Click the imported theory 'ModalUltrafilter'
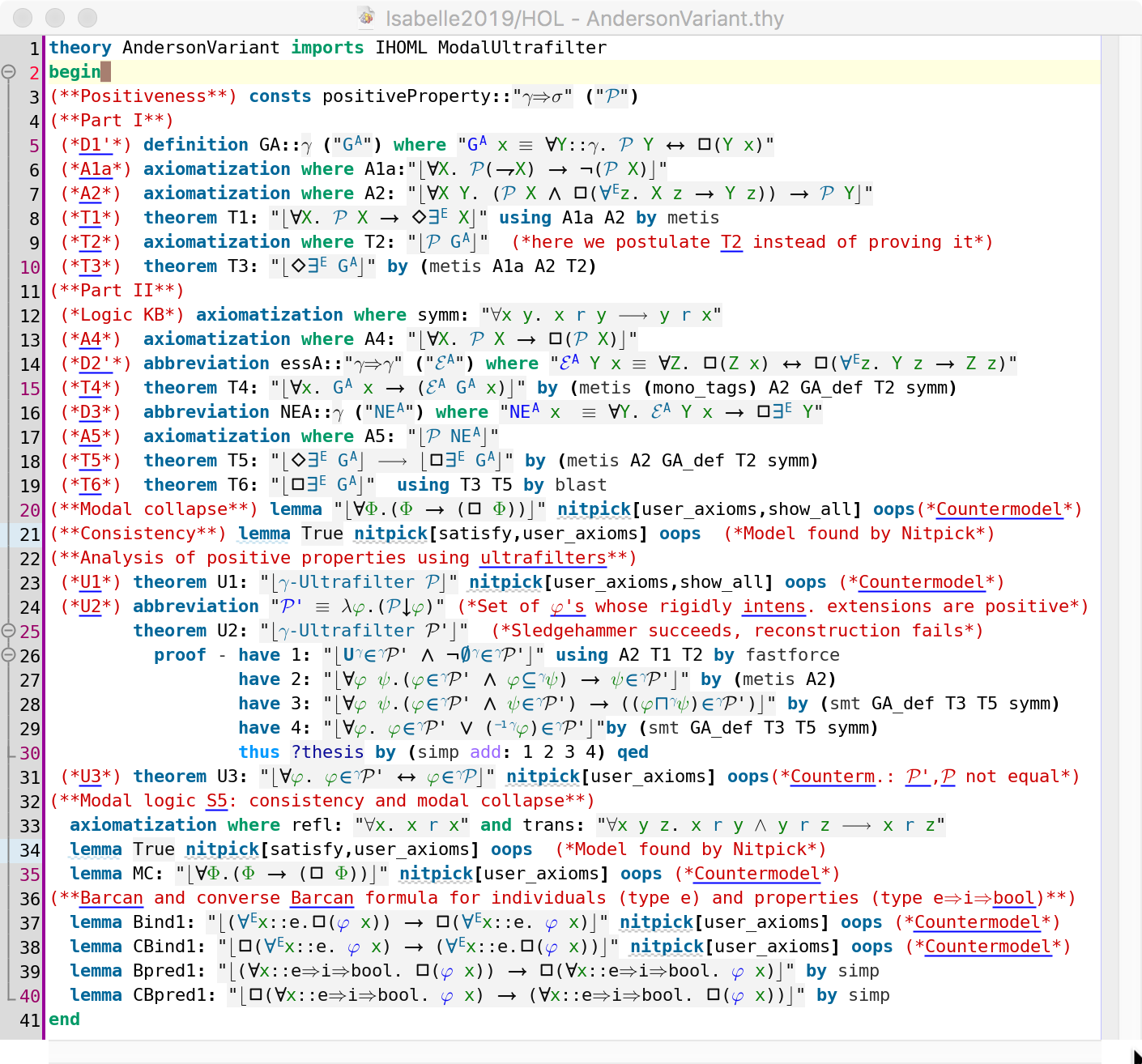This screenshot has width=1142, height=1064. [x=522, y=48]
